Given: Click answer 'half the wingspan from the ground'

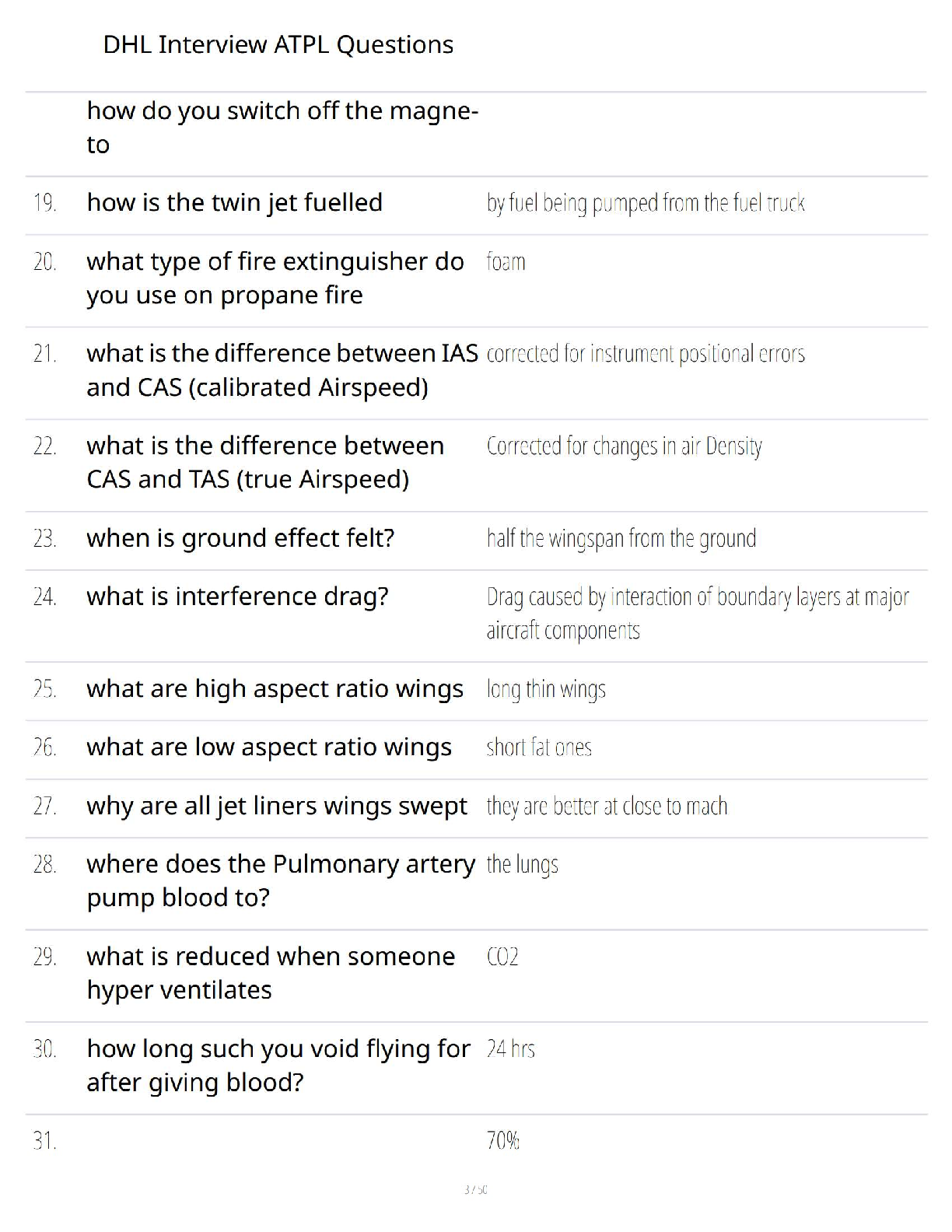Looking at the screenshot, I should click(x=621, y=538).
